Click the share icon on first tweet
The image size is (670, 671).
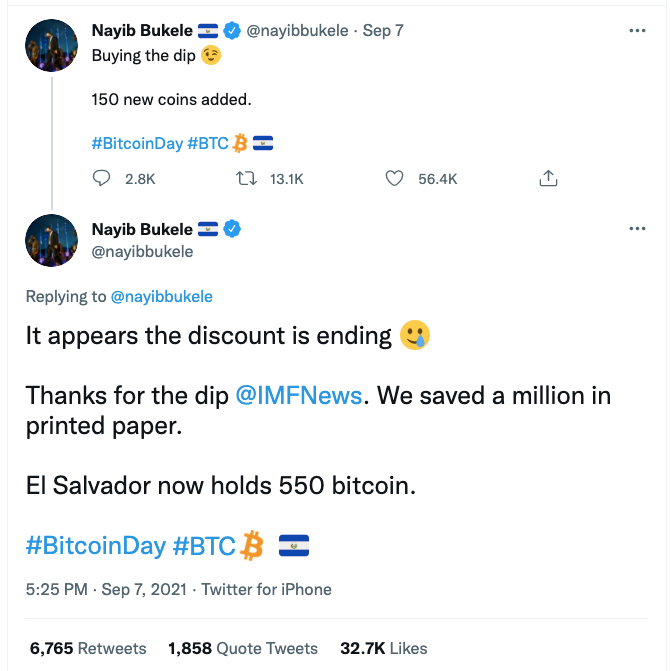click(x=548, y=178)
